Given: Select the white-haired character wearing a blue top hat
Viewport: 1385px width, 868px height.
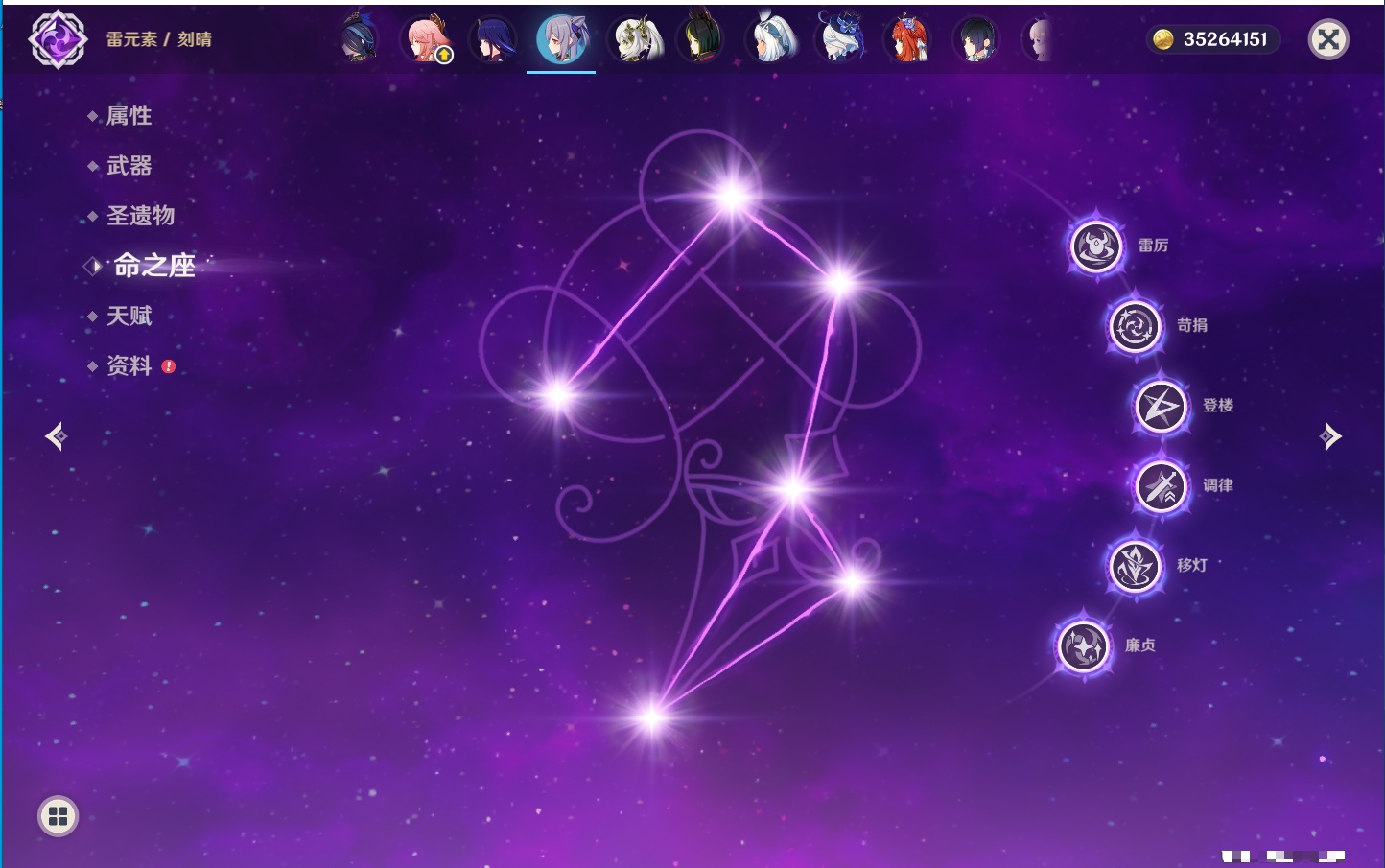Looking at the screenshot, I should click(x=840, y=38).
